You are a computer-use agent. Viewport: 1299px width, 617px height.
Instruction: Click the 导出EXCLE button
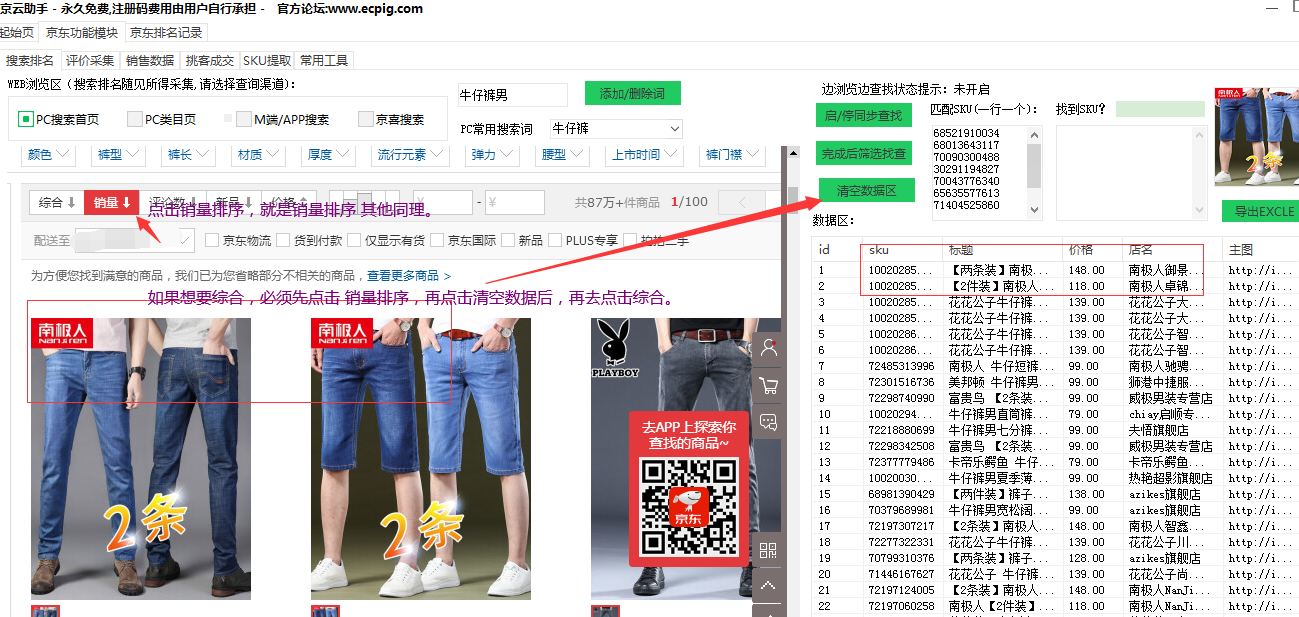click(1261, 211)
